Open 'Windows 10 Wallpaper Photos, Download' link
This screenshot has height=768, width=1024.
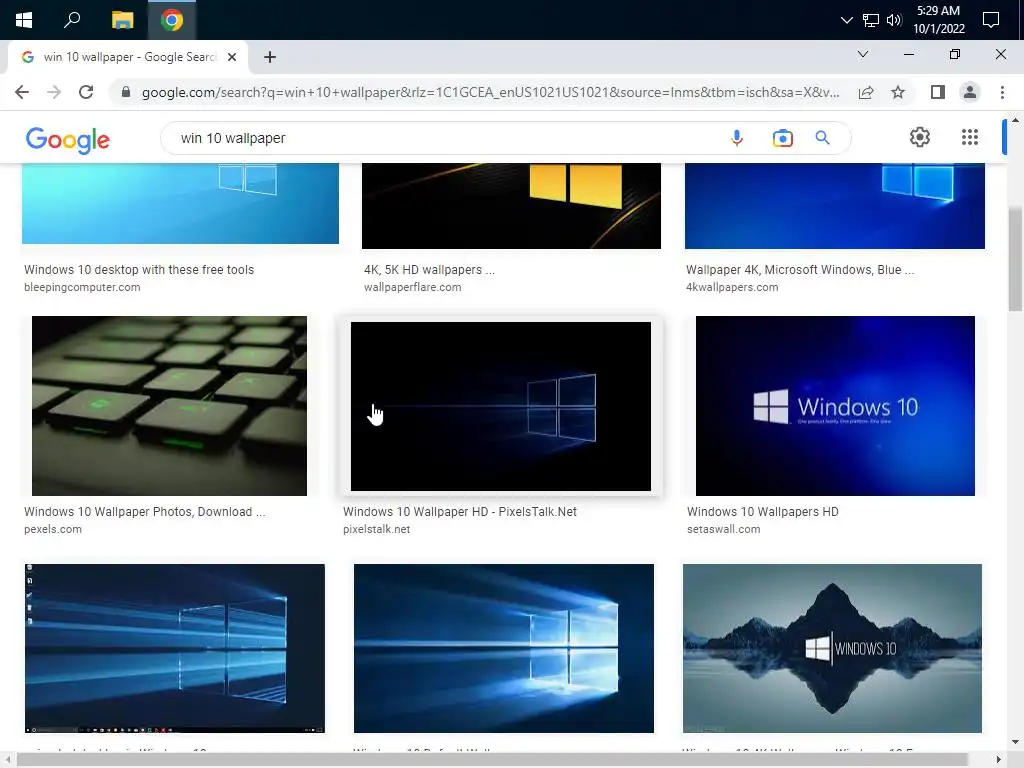(145, 512)
